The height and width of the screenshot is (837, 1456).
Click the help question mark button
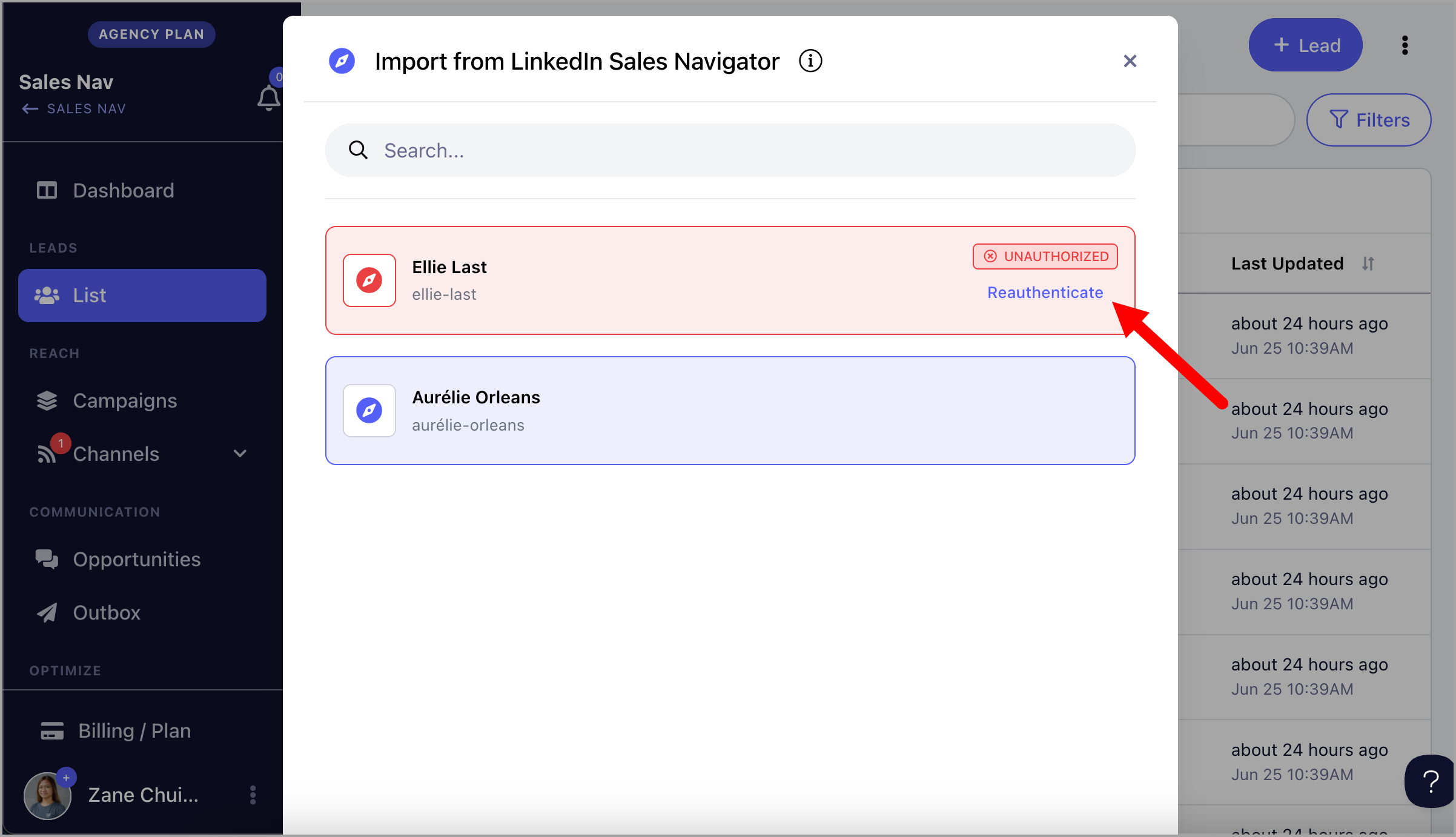(1431, 781)
